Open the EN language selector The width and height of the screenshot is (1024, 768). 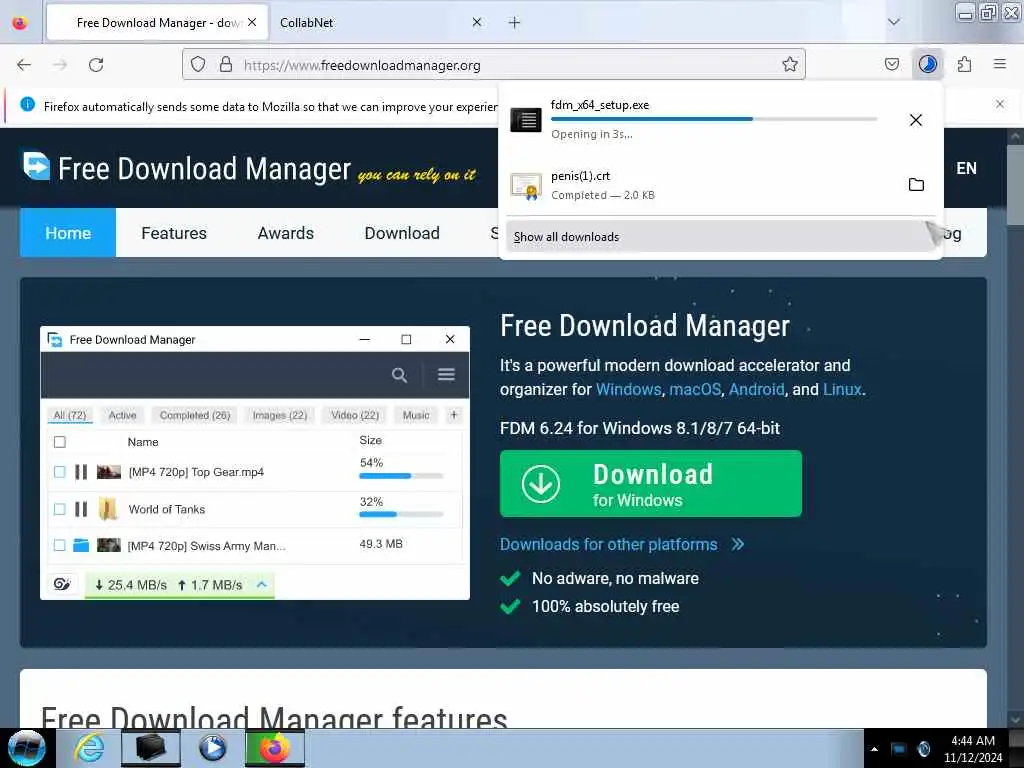coord(966,168)
